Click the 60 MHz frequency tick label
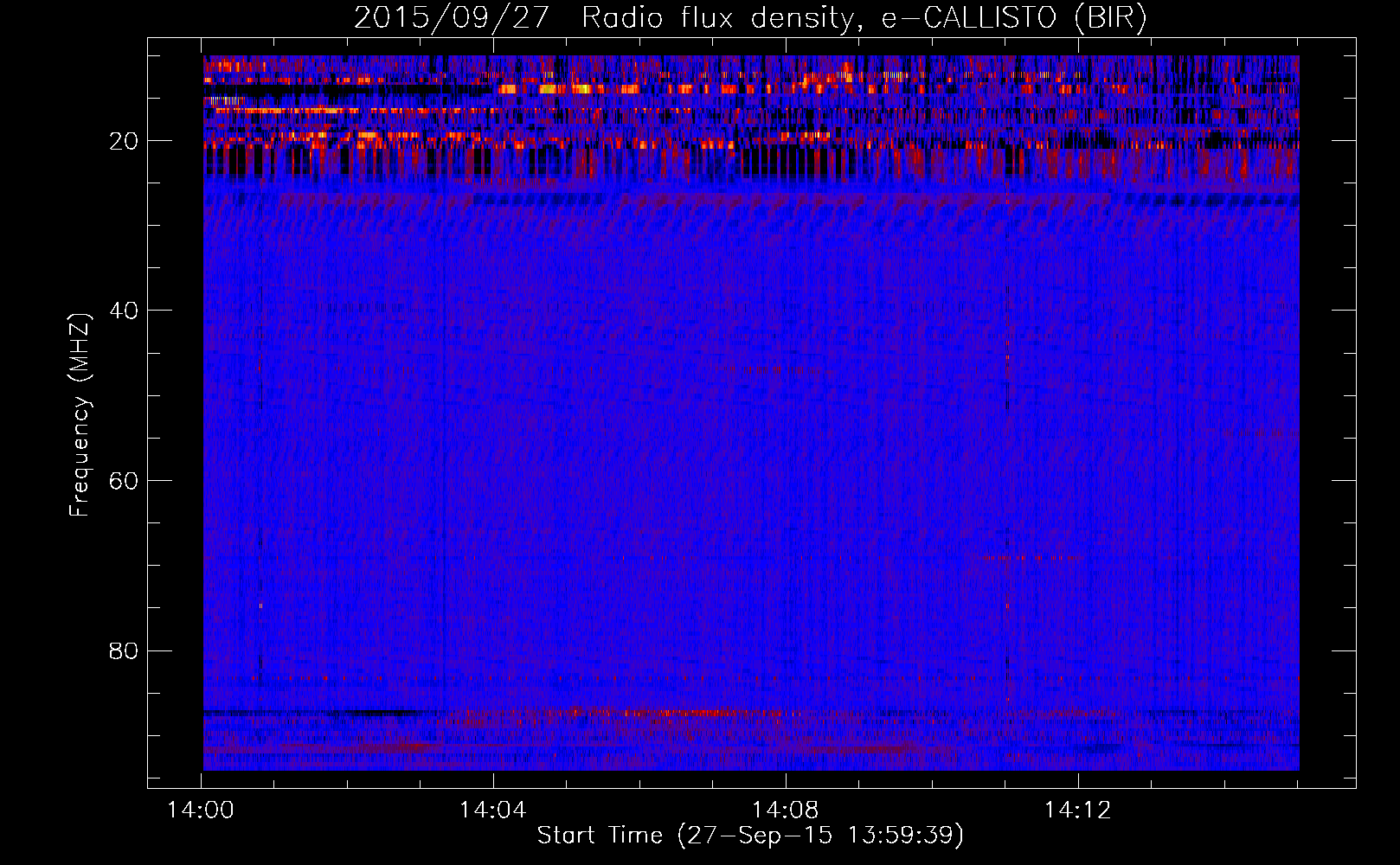This screenshot has width=1400, height=865. (x=125, y=481)
